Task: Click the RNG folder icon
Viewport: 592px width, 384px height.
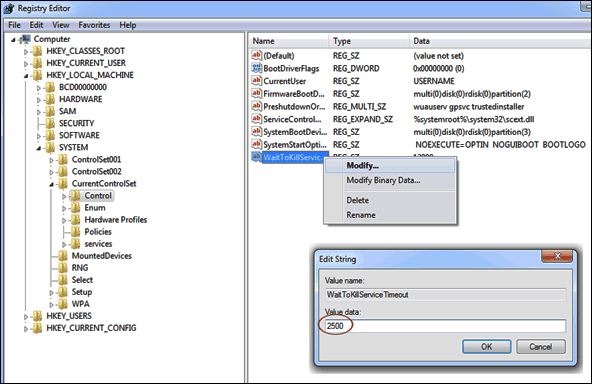Action: click(63, 268)
